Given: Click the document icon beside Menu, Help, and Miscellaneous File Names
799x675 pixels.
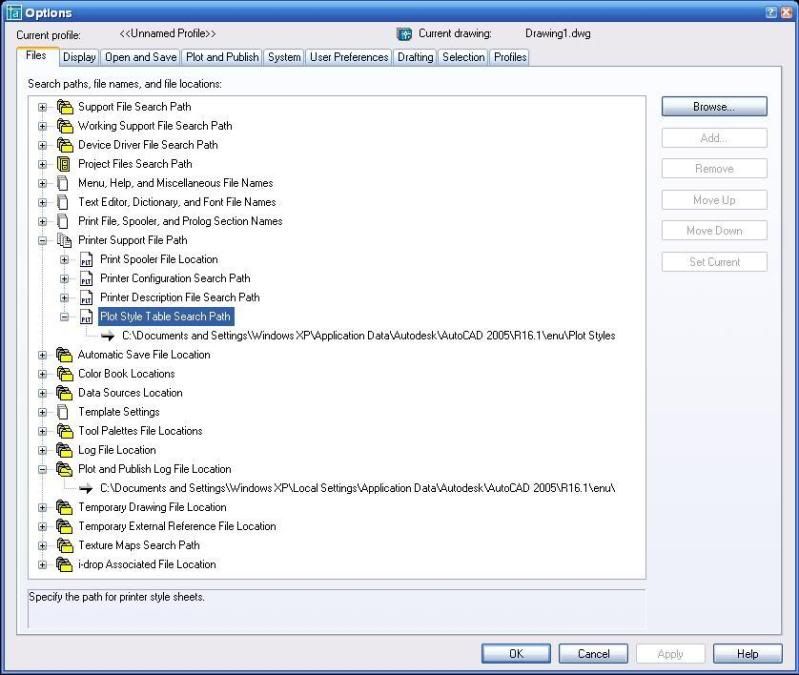Looking at the screenshot, I should [x=63, y=183].
